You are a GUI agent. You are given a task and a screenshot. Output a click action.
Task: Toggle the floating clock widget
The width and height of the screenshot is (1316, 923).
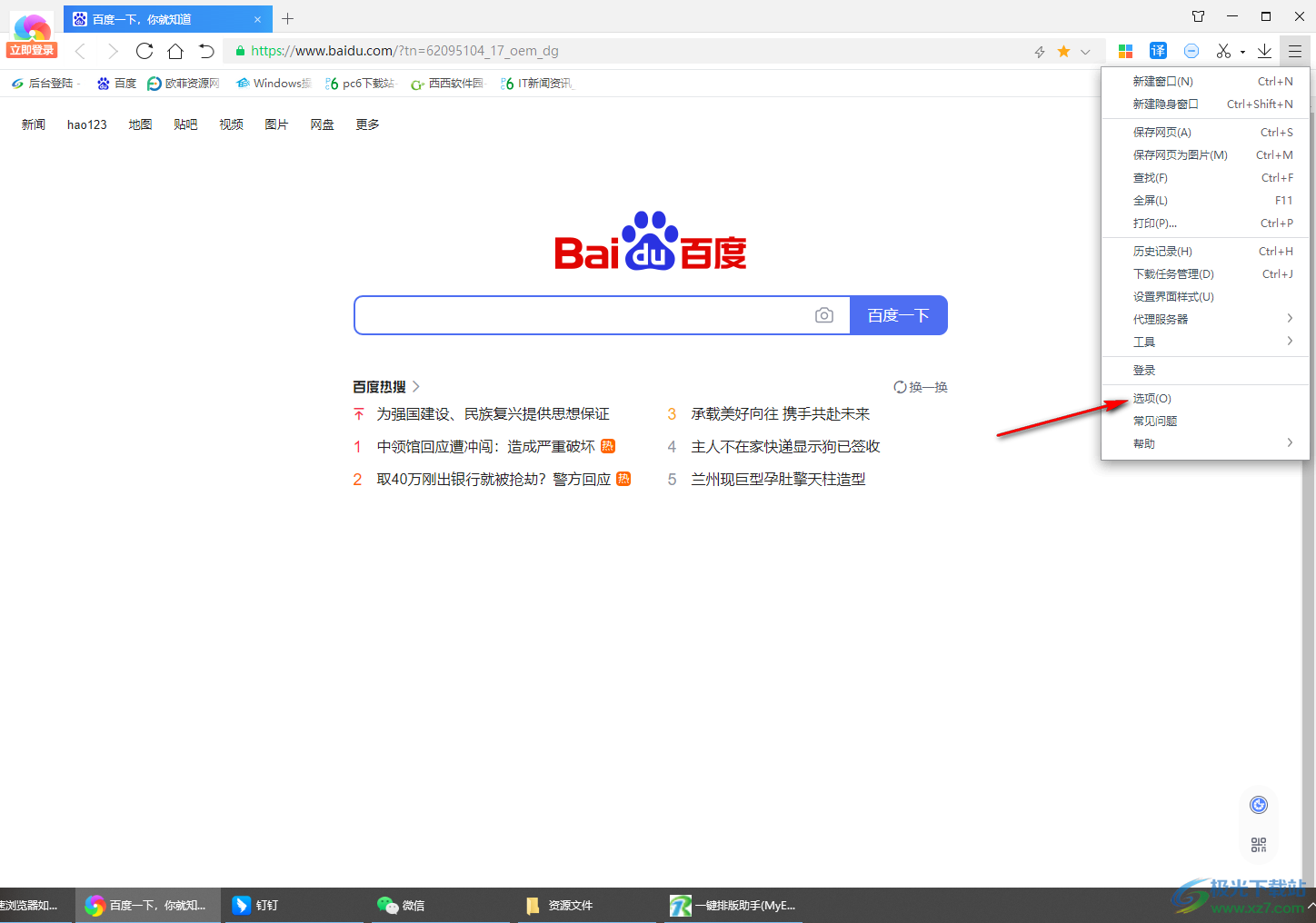[x=1258, y=804]
